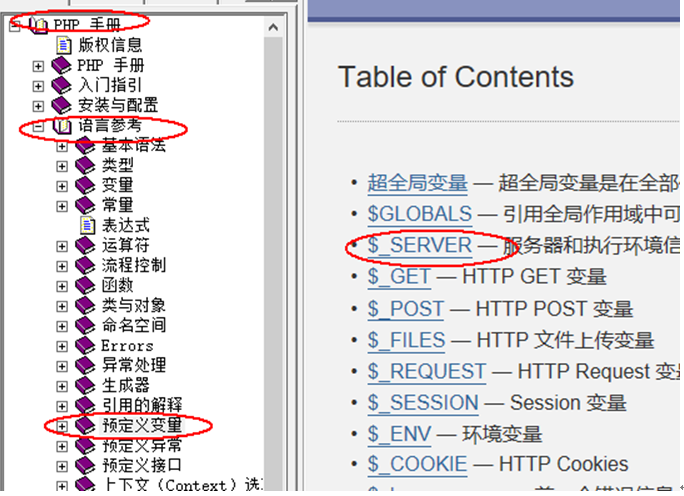Expand the 安装与配置 tree node
684x496 pixels.
coord(38,106)
